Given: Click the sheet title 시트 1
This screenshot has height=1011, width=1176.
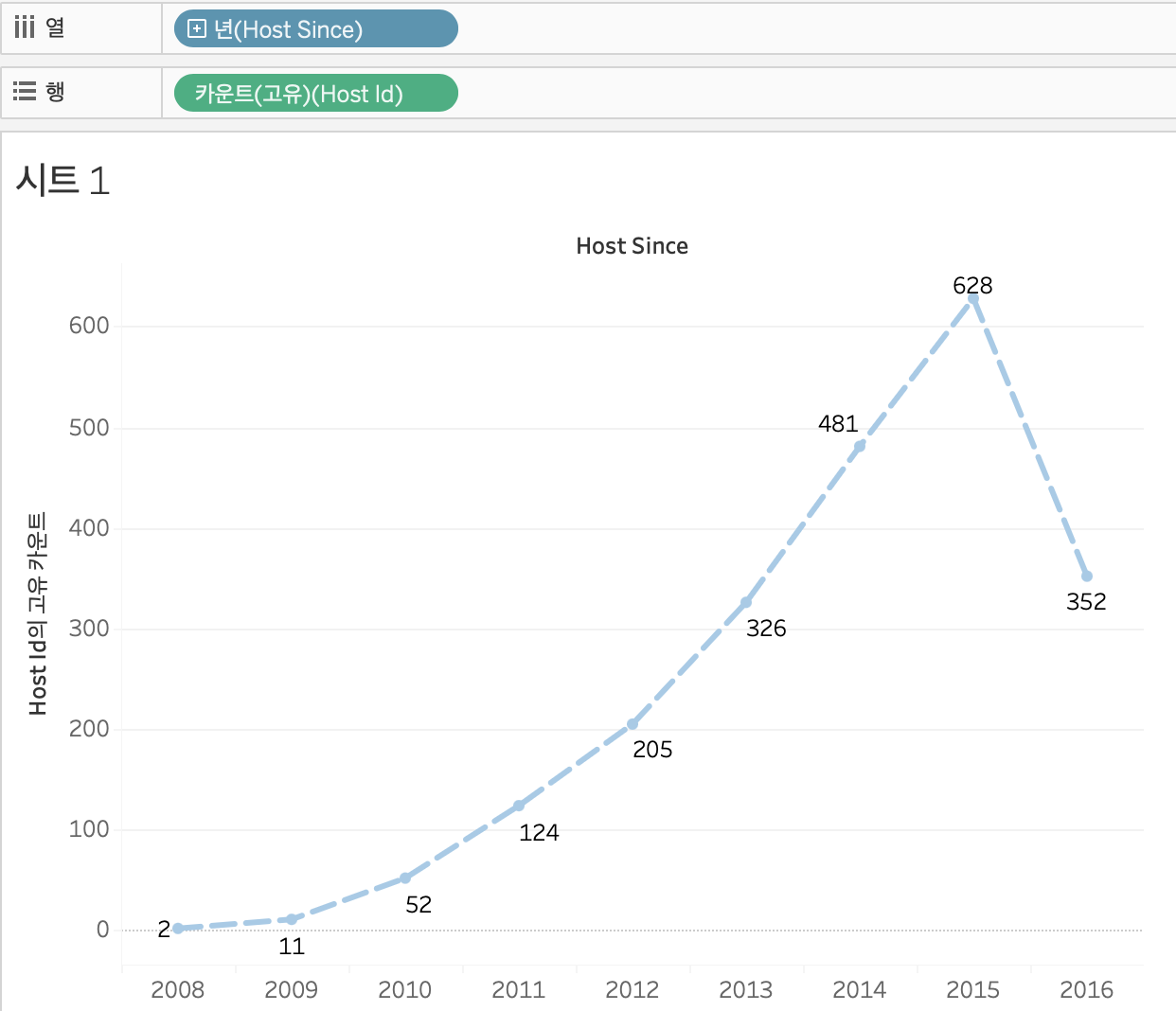Looking at the screenshot, I should tap(62, 180).
